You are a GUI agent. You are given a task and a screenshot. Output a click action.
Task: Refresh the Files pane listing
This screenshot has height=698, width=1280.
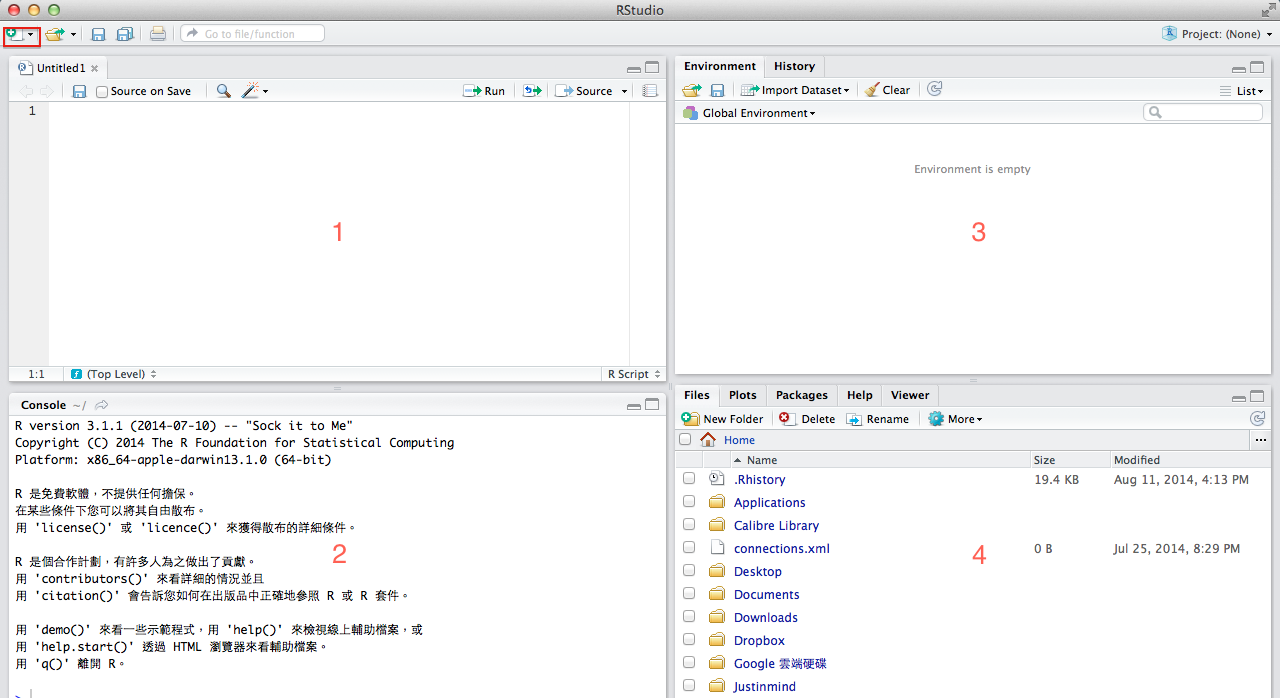coord(1258,419)
